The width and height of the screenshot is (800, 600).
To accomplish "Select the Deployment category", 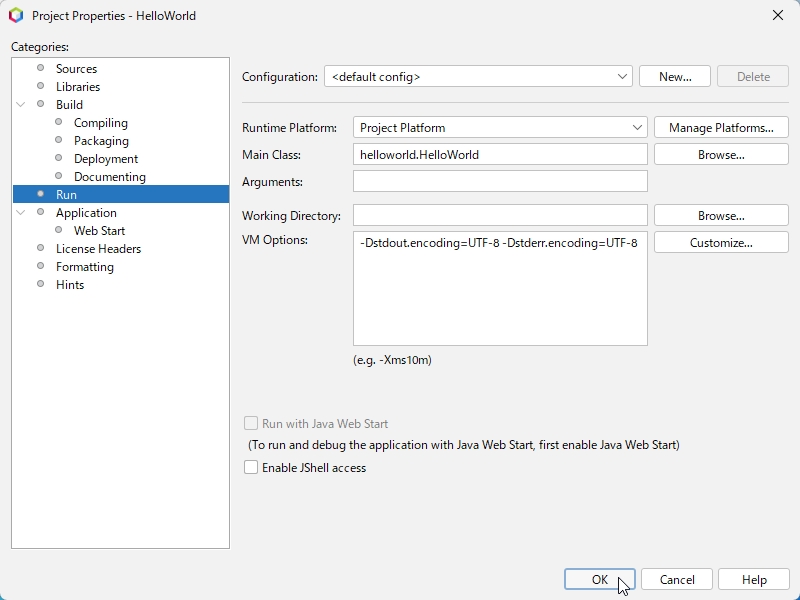I will tap(104, 158).
